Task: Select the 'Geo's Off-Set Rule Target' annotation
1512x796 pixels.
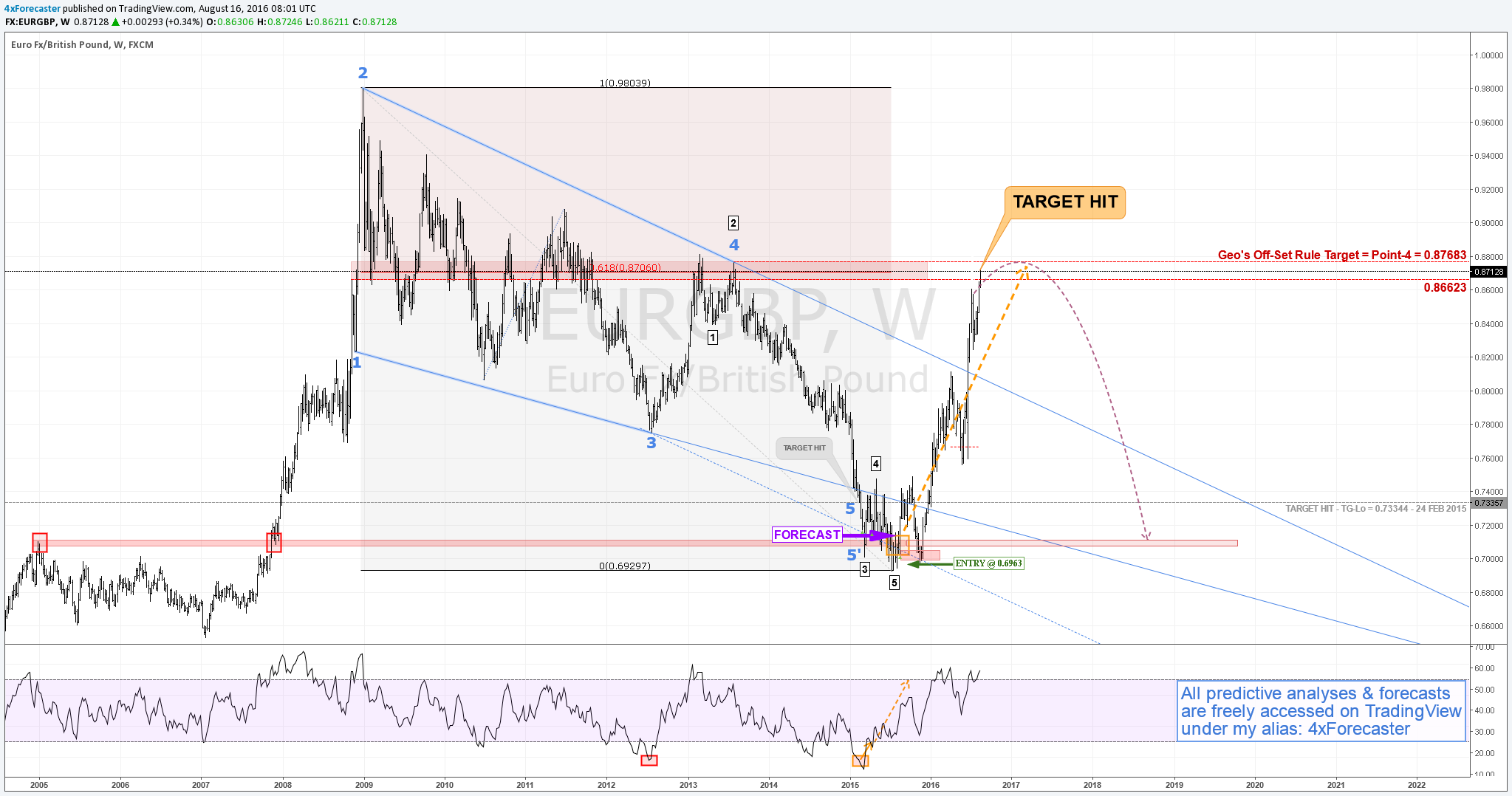Action: (1341, 255)
